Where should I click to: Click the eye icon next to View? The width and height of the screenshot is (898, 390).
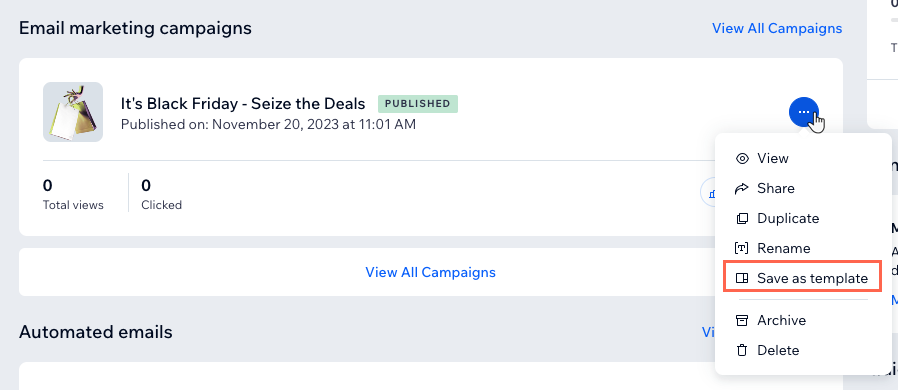coord(742,159)
